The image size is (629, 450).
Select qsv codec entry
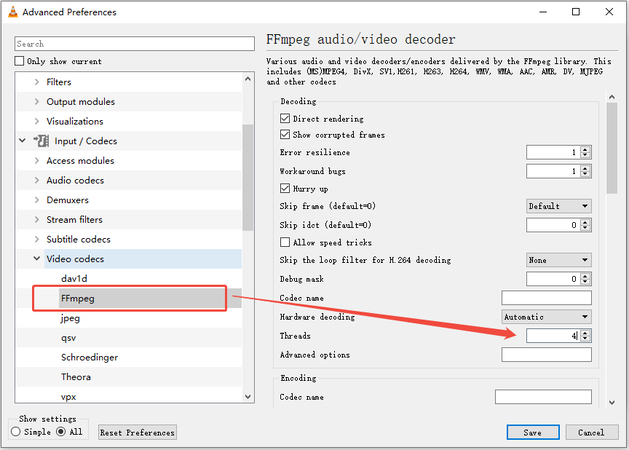[69, 338]
